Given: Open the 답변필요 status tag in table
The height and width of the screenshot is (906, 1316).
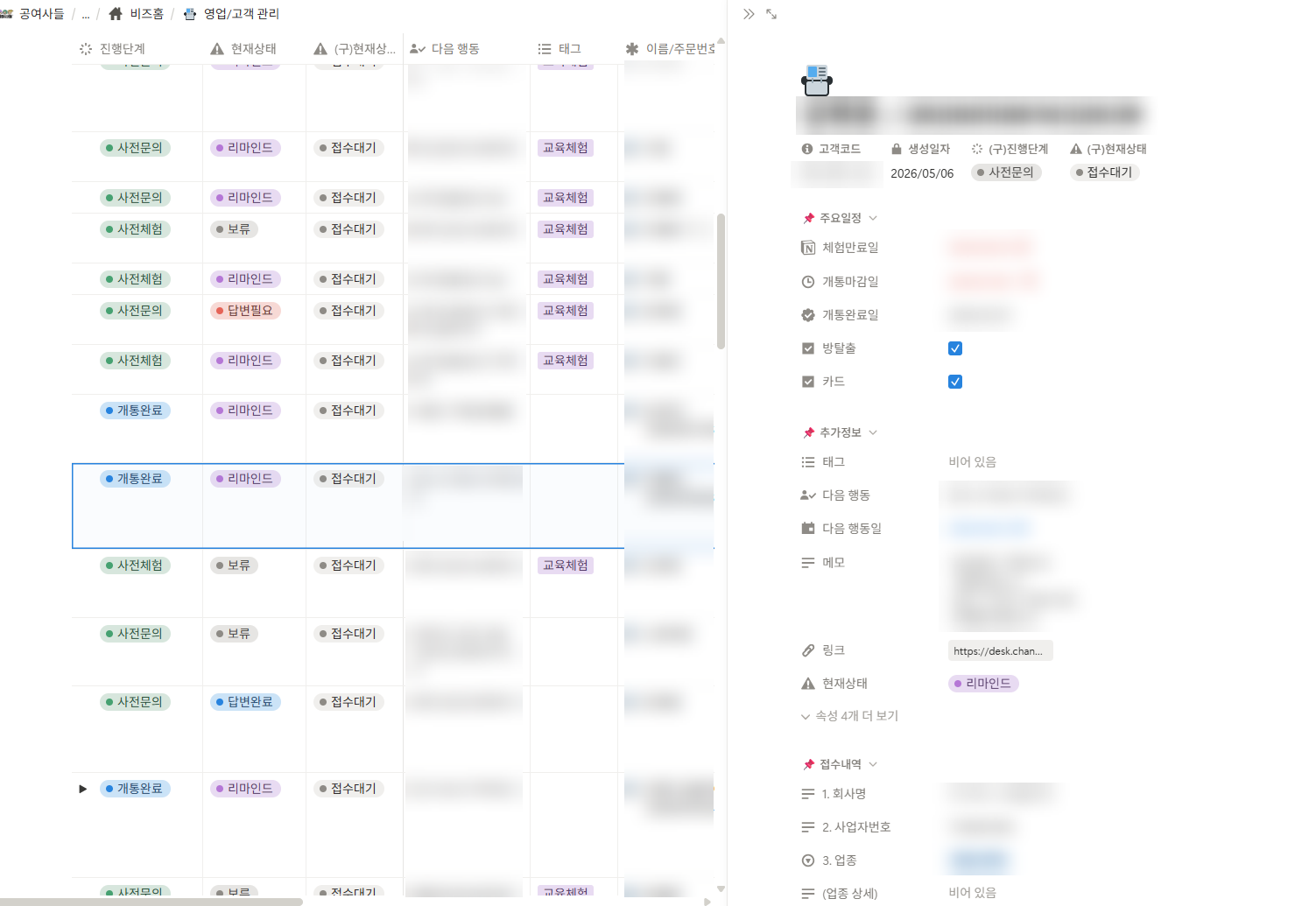Looking at the screenshot, I should [x=245, y=311].
